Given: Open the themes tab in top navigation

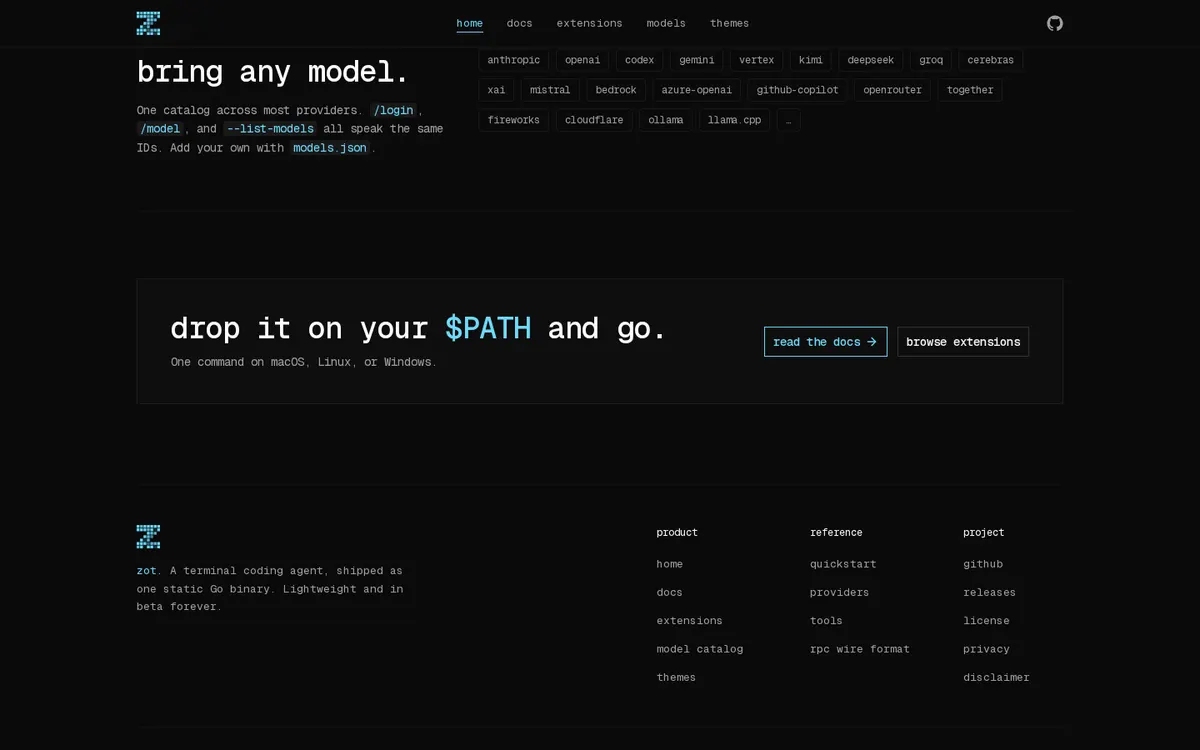Looking at the screenshot, I should tap(730, 23).
